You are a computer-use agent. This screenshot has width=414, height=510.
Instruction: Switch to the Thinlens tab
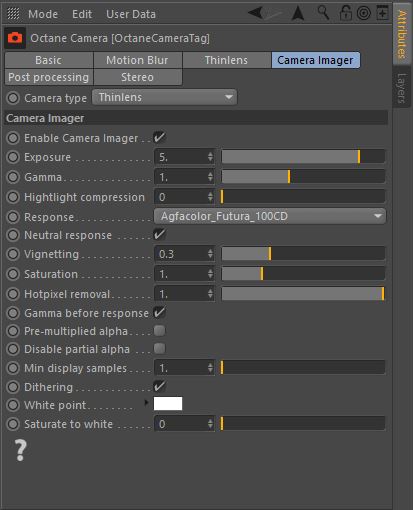(227, 60)
